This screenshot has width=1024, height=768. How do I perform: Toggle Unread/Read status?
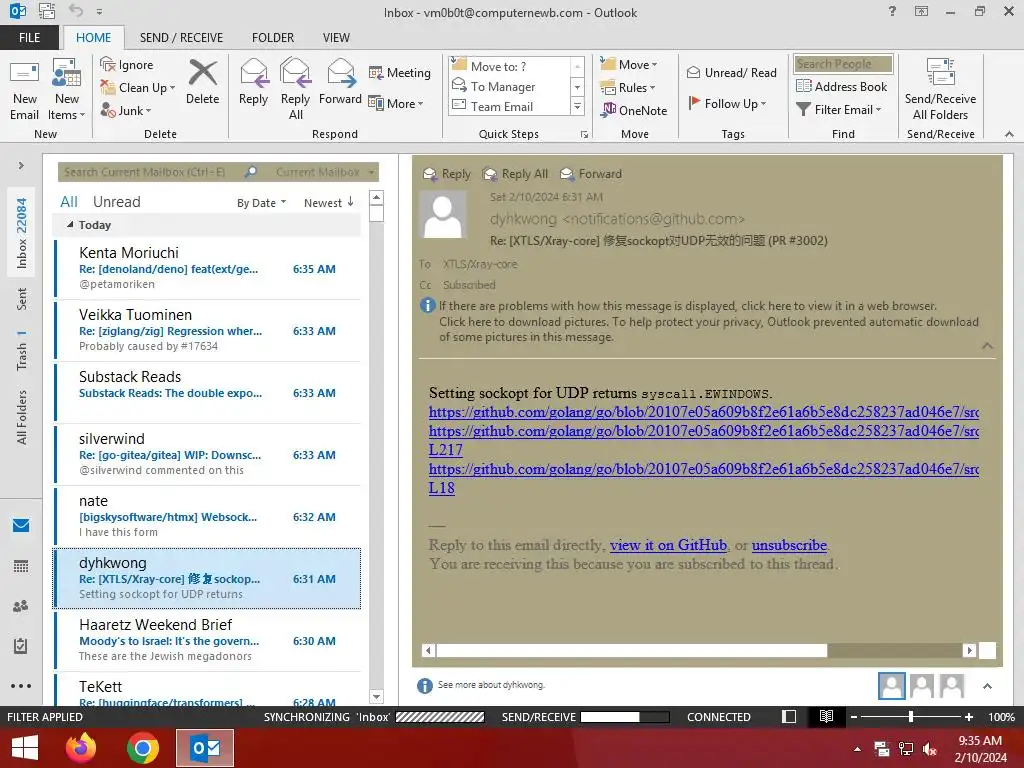(731, 72)
